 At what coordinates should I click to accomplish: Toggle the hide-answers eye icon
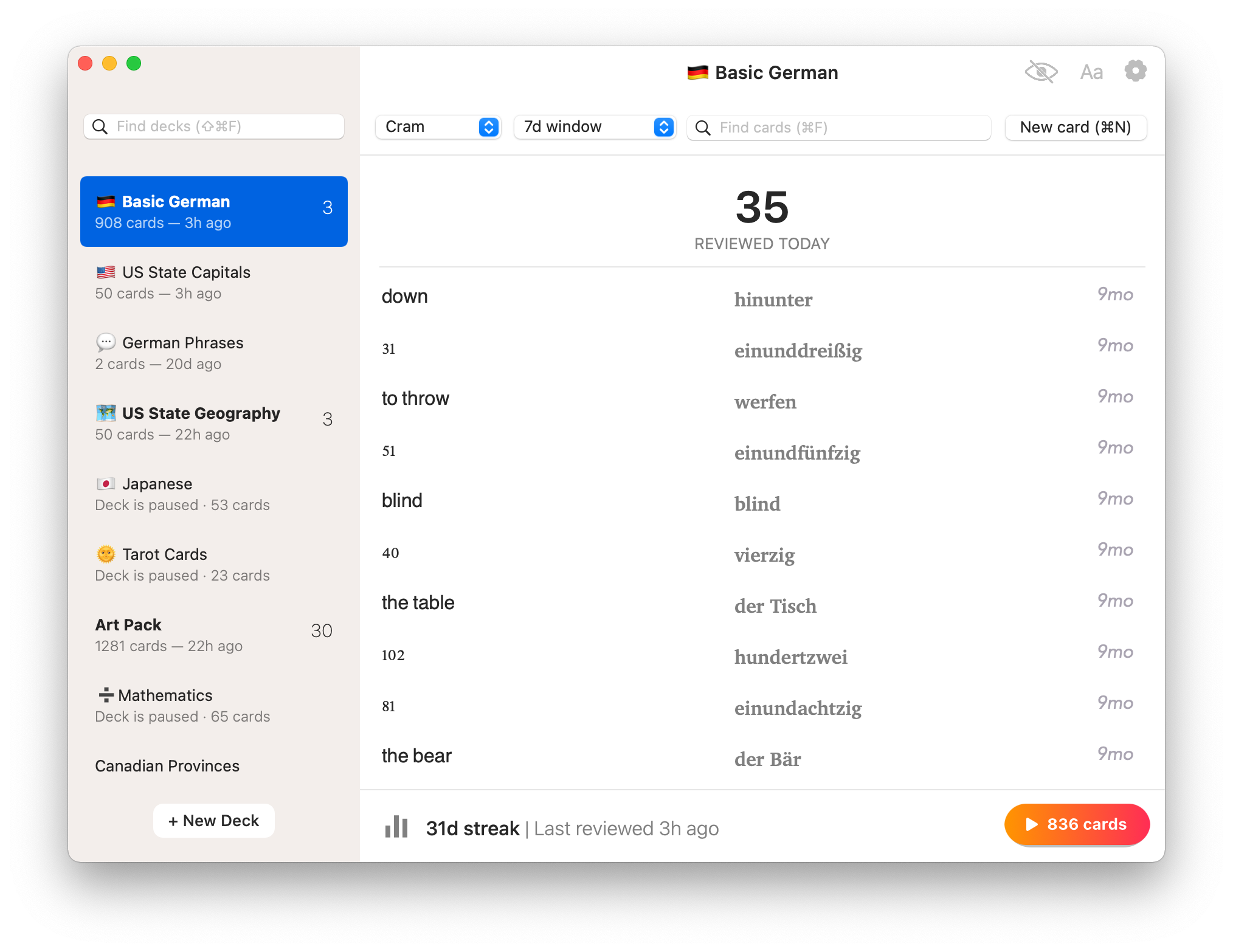1041,72
